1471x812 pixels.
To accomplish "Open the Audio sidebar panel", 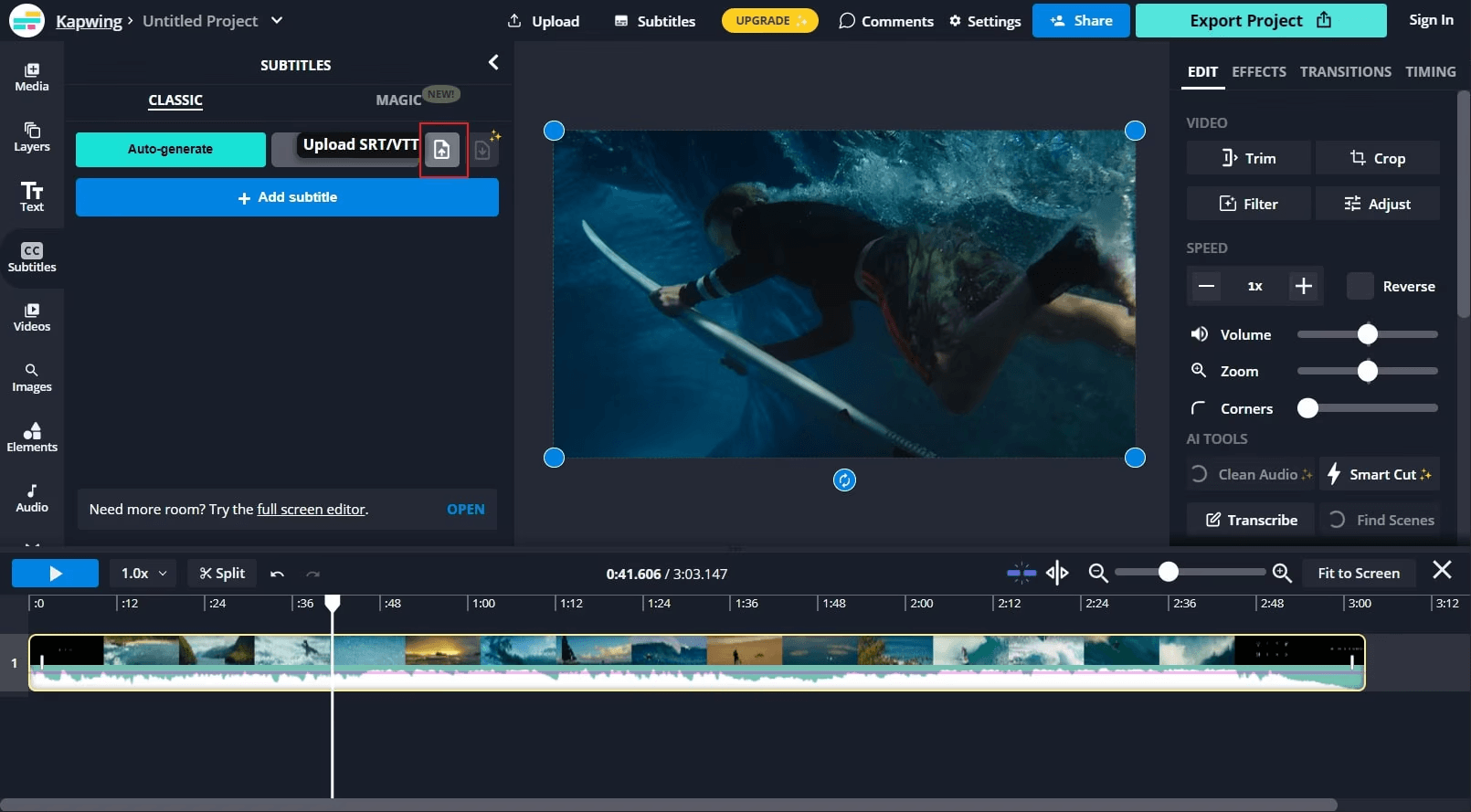I will coord(32,498).
